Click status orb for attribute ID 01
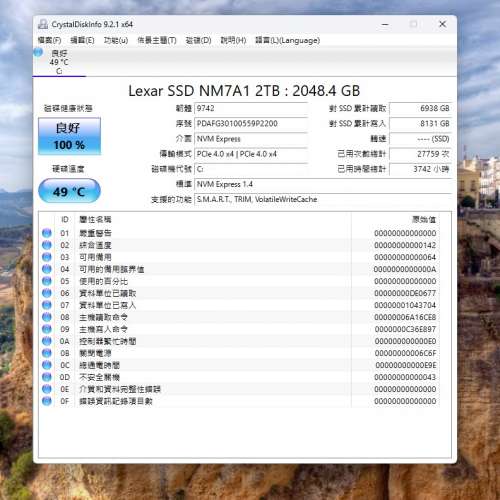This screenshot has width=500, height=500. pos(47,233)
